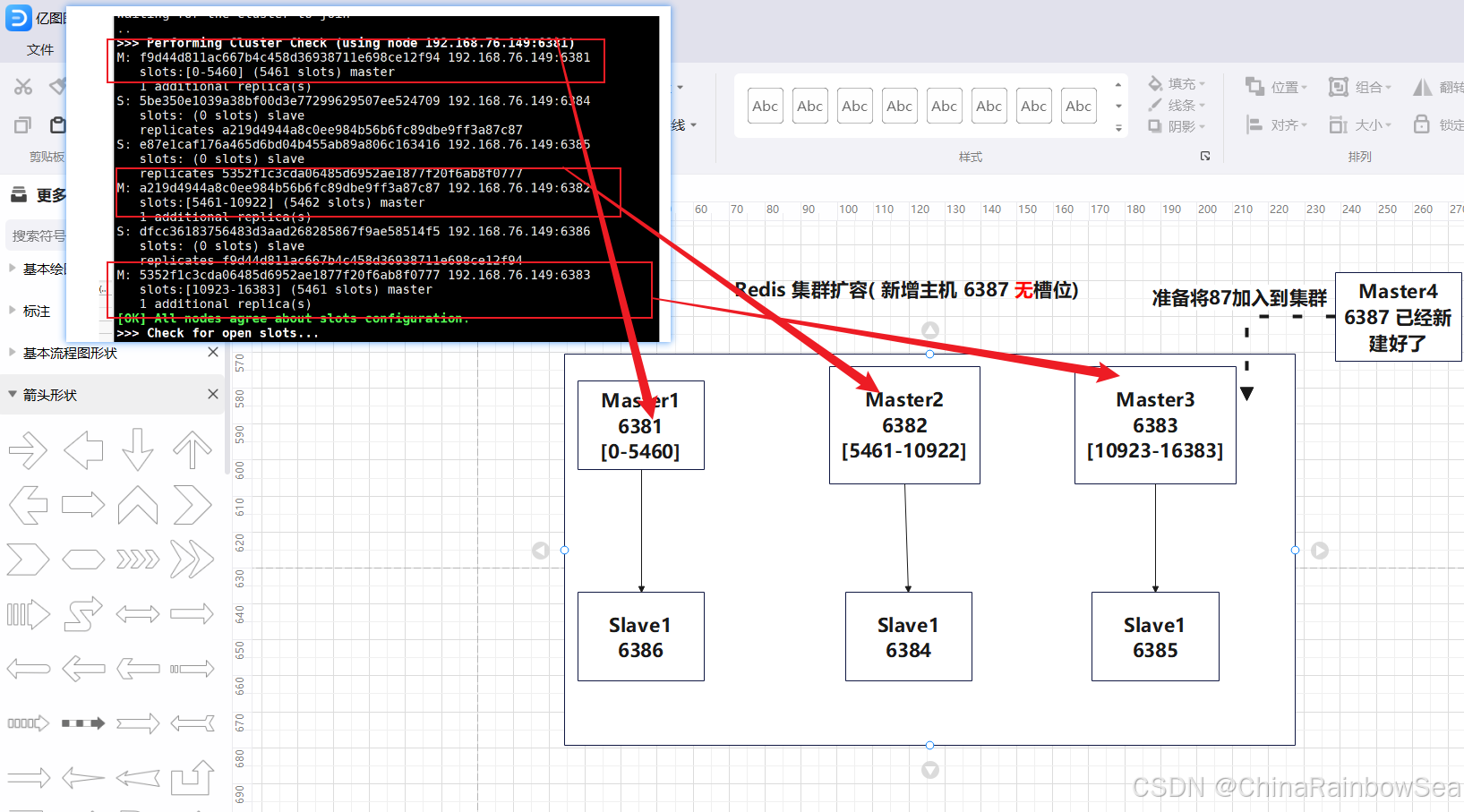Open the 样式 group dialog launcher

tap(1205, 156)
